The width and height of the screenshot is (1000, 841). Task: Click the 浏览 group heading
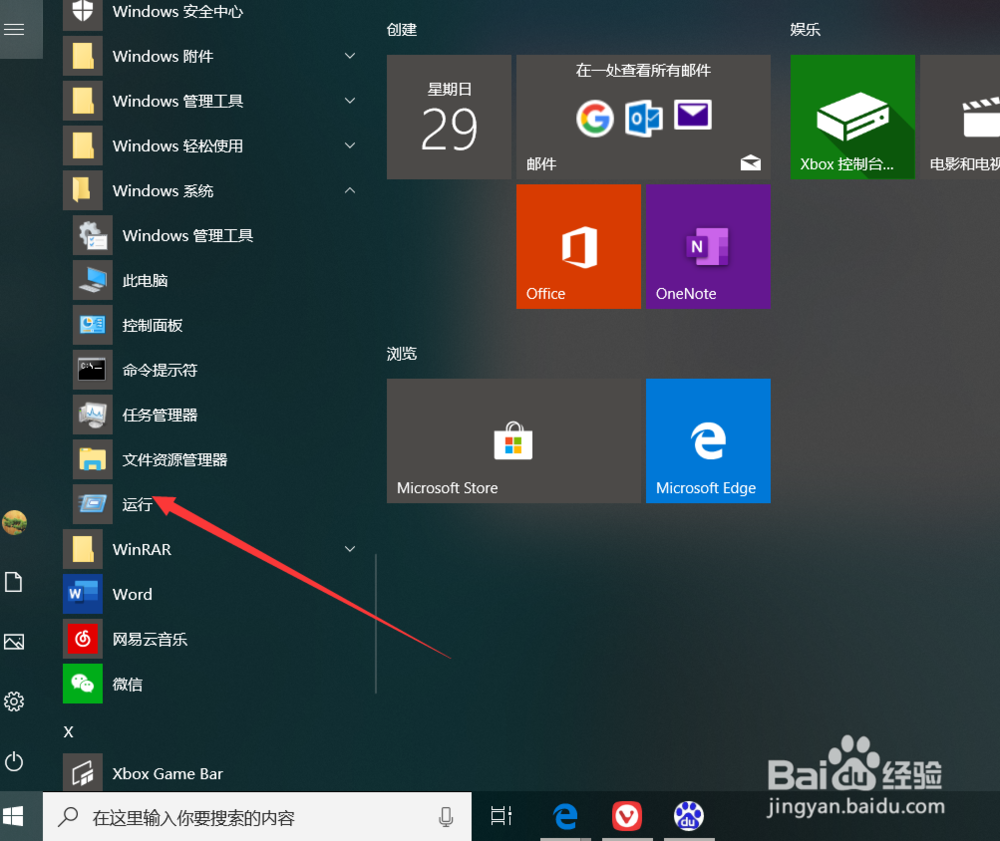coord(402,353)
